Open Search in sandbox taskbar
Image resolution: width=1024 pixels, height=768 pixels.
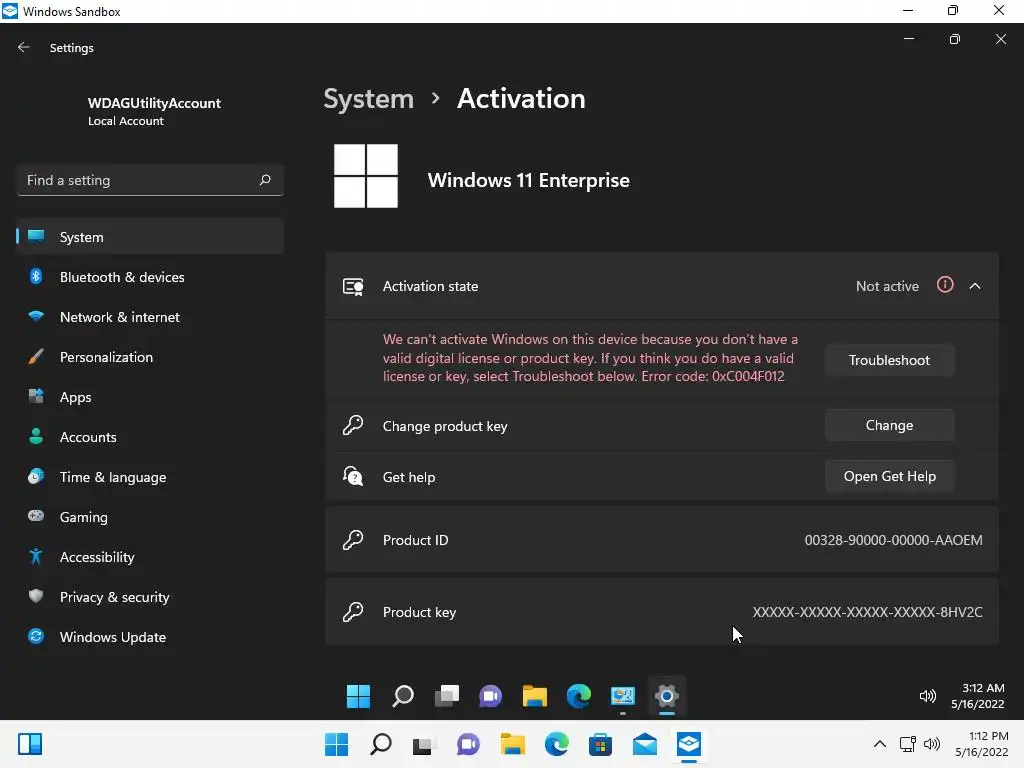[x=403, y=696]
